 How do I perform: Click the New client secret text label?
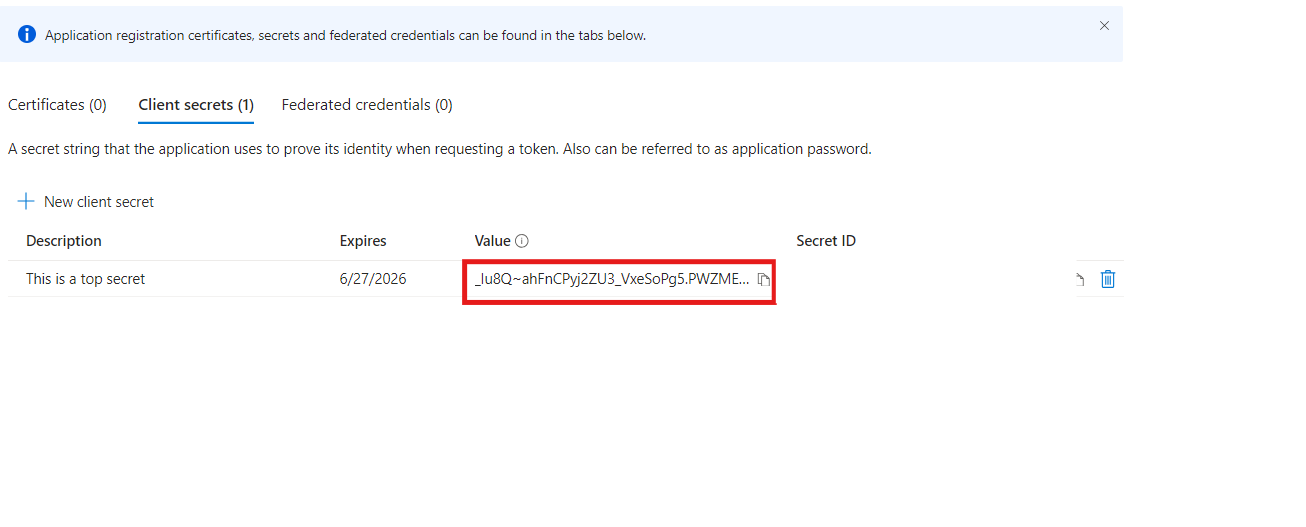[x=99, y=202]
